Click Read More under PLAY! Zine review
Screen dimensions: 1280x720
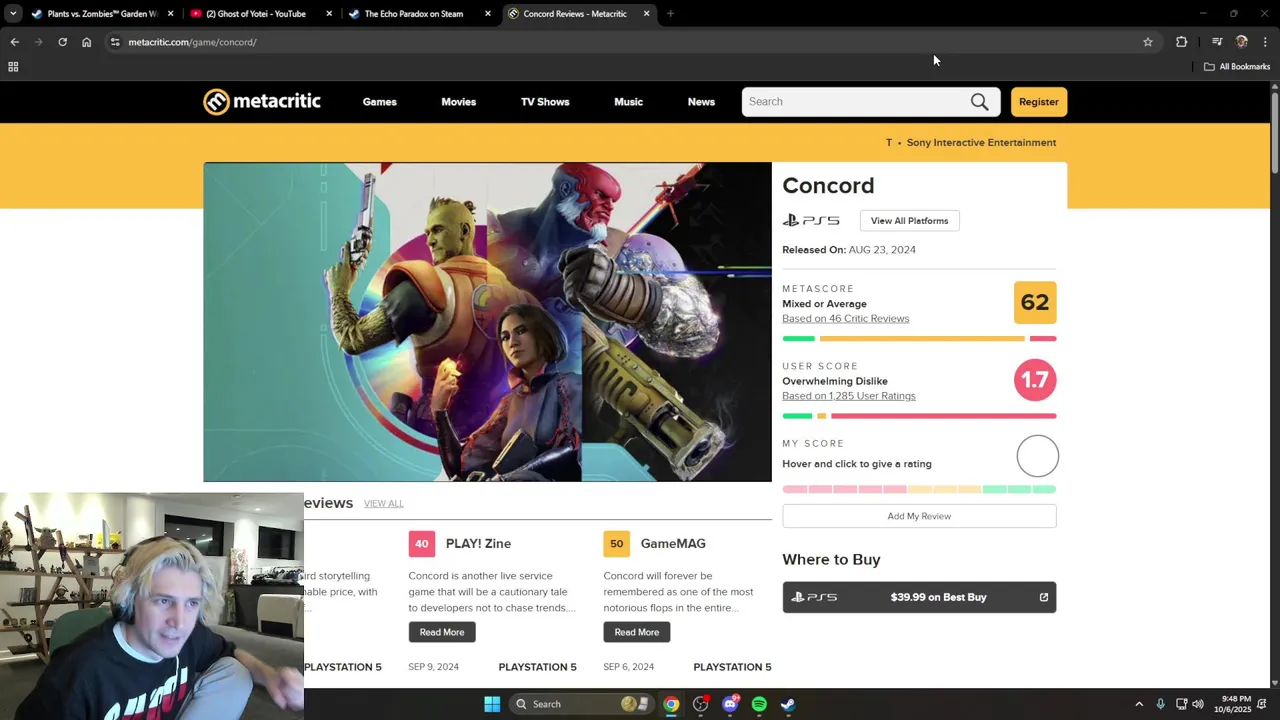click(x=442, y=632)
